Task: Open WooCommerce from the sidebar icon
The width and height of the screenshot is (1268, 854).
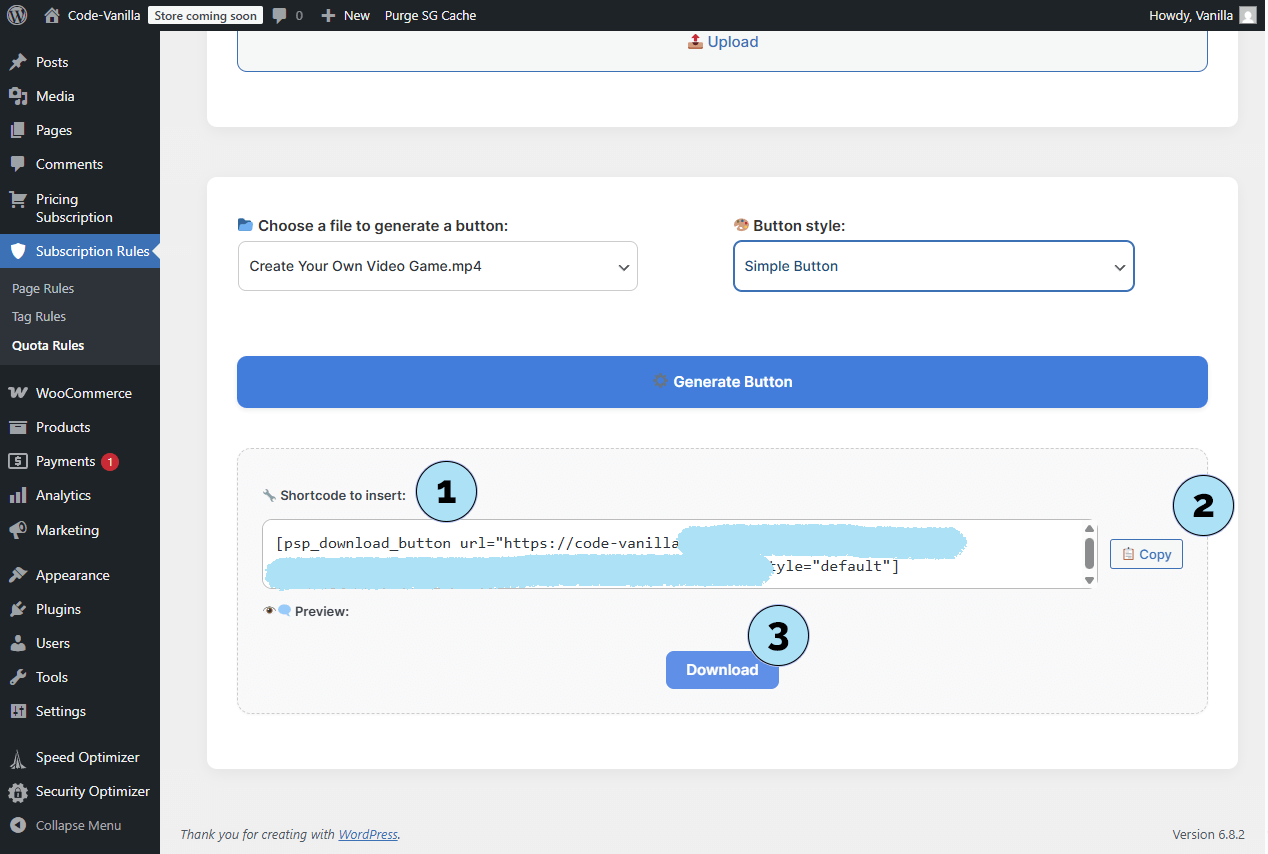Action: [x=18, y=393]
